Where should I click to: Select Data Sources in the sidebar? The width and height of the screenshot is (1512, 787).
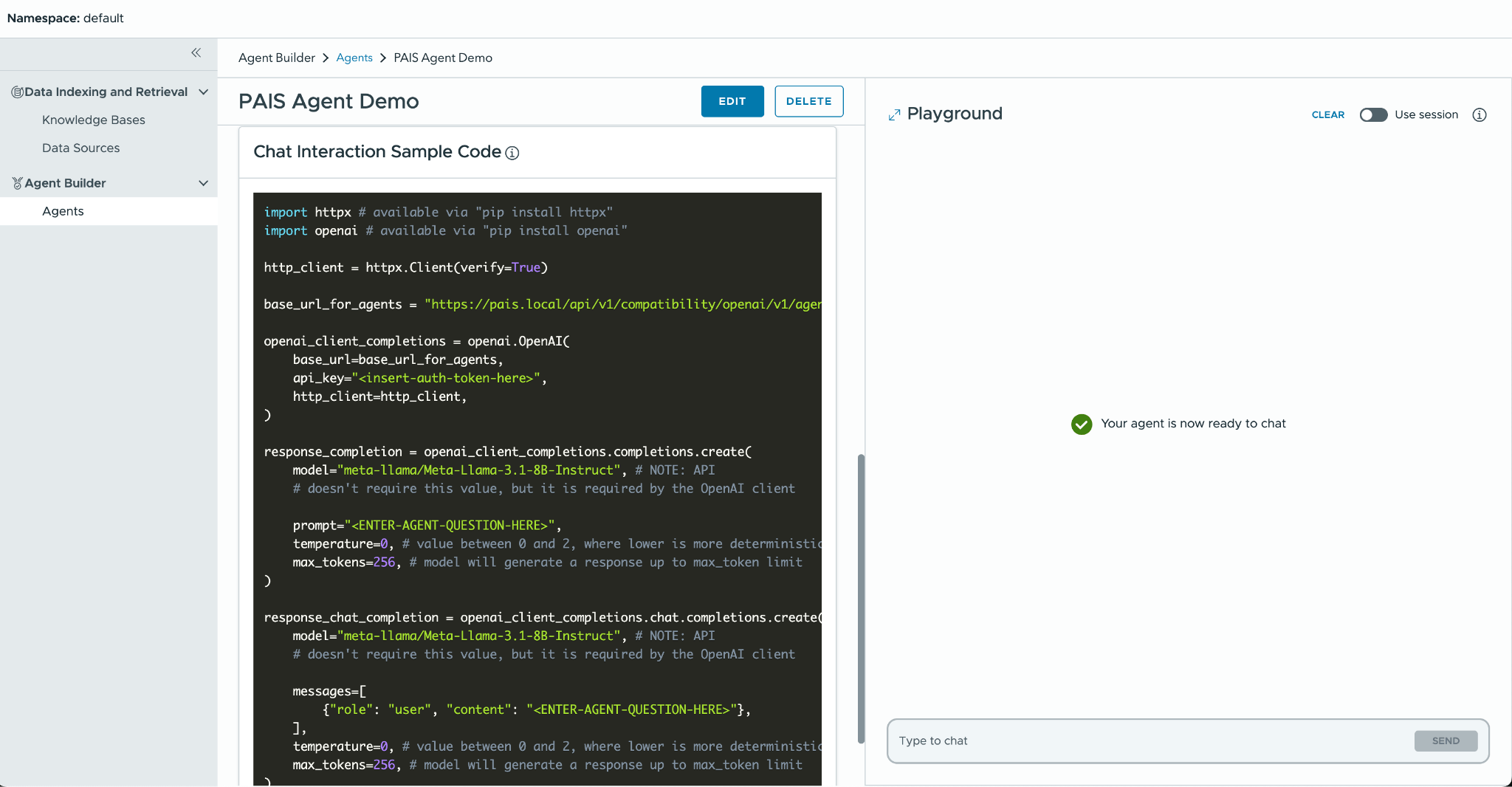[x=81, y=148]
